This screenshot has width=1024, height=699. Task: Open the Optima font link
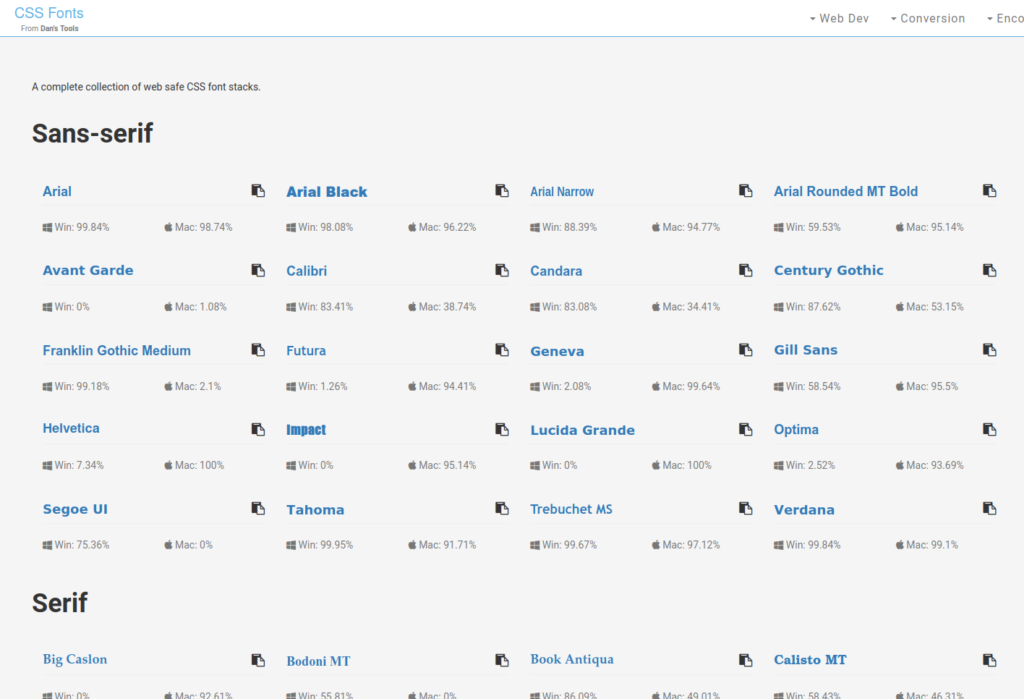(x=796, y=429)
